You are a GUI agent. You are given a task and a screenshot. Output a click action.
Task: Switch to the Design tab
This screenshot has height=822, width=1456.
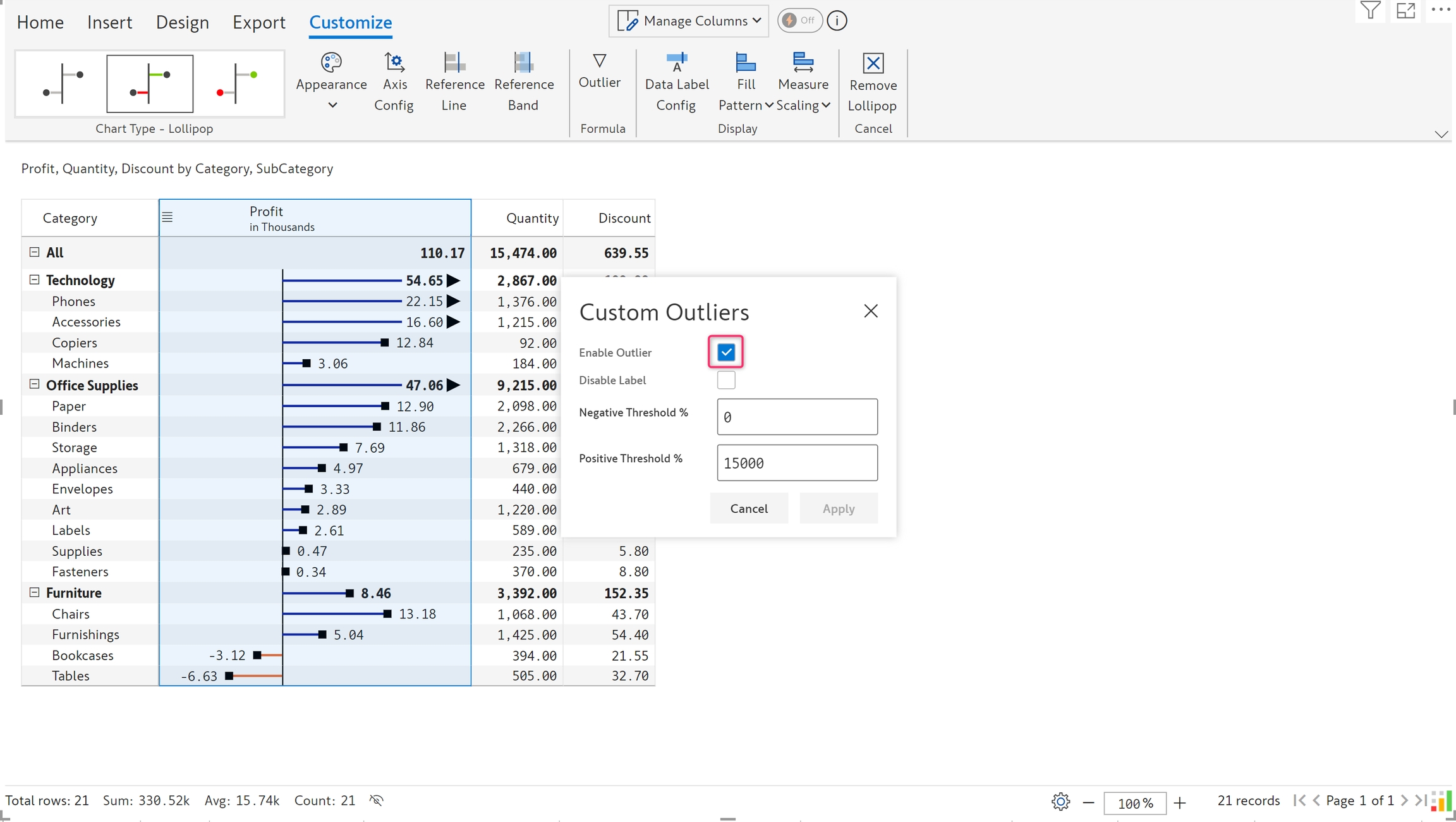click(x=182, y=22)
